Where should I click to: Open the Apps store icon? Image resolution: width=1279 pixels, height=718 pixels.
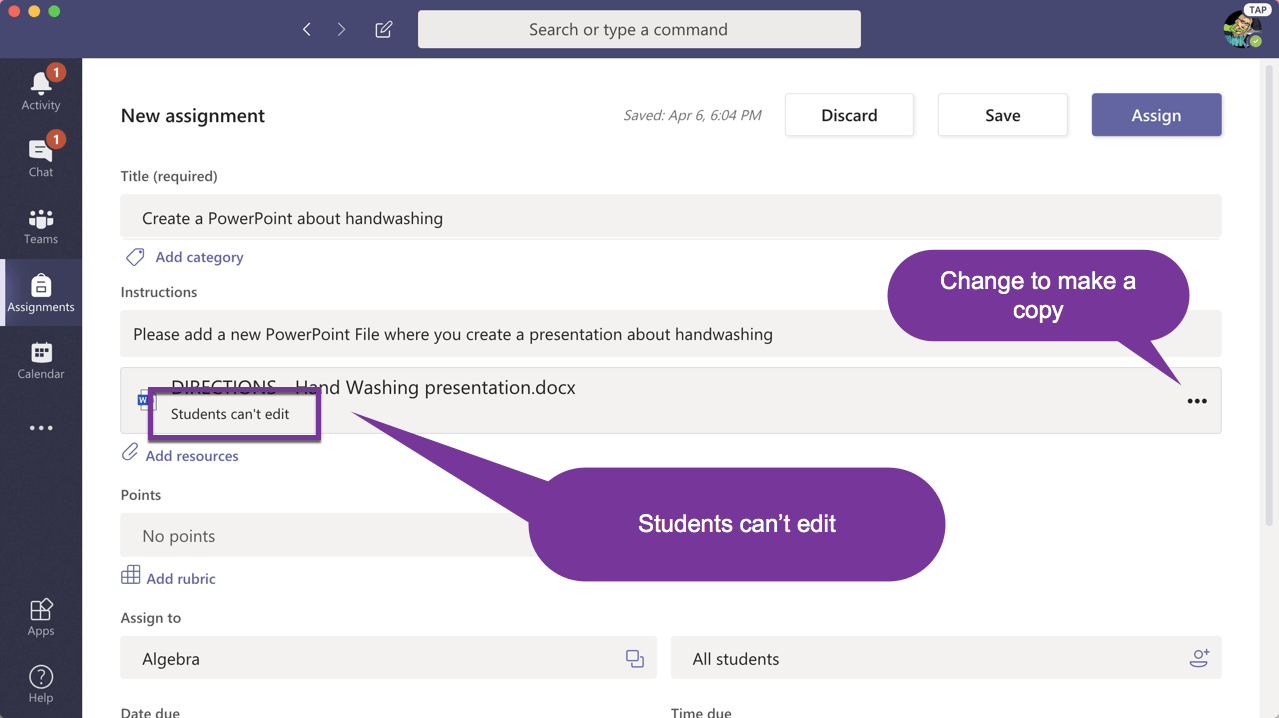click(41, 616)
